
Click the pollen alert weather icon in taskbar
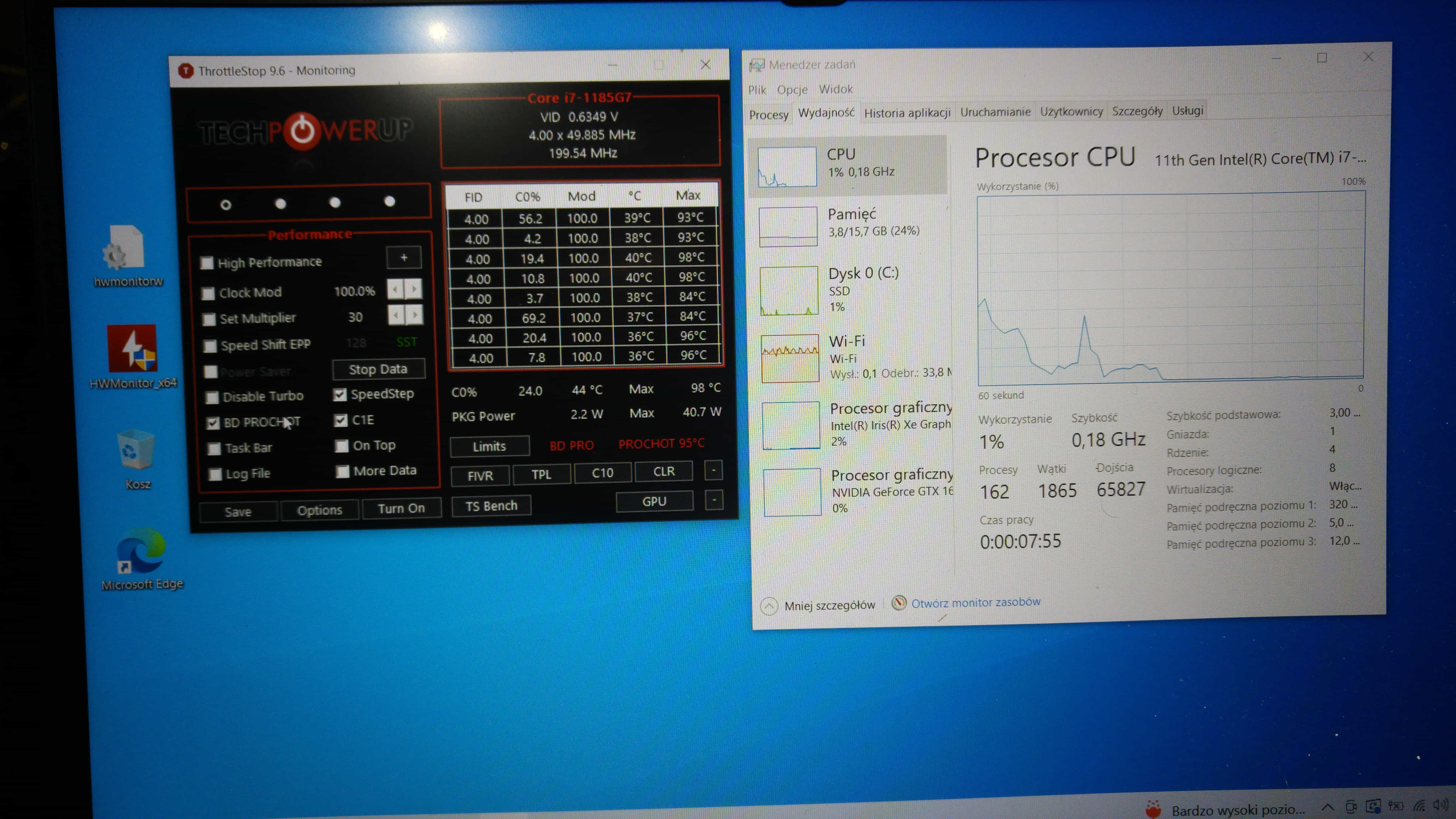click(1154, 809)
